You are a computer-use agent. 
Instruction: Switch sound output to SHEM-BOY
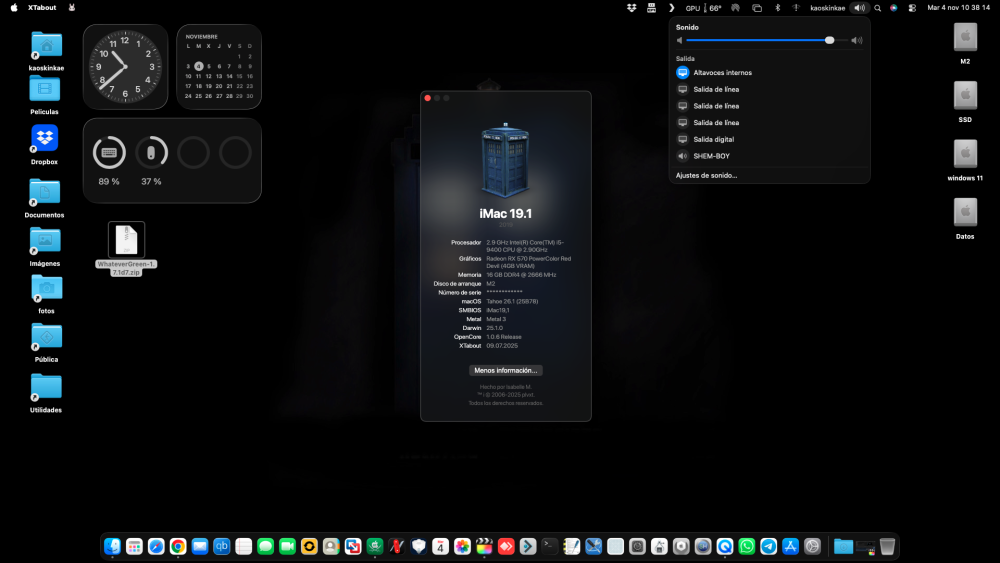770,156
